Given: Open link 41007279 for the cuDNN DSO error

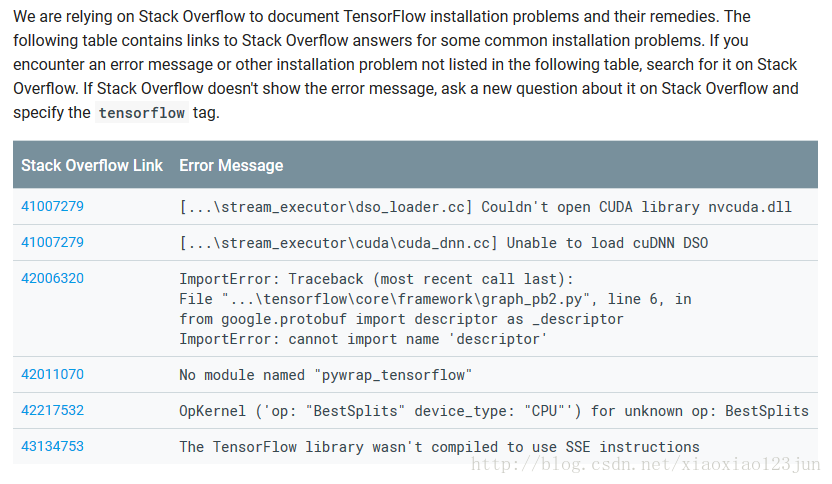Looking at the screenshot, I should click(53, 243).
